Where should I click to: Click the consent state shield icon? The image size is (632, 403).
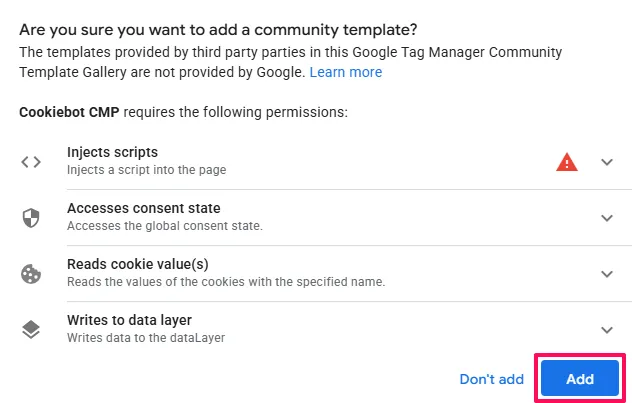click(31, 218)
